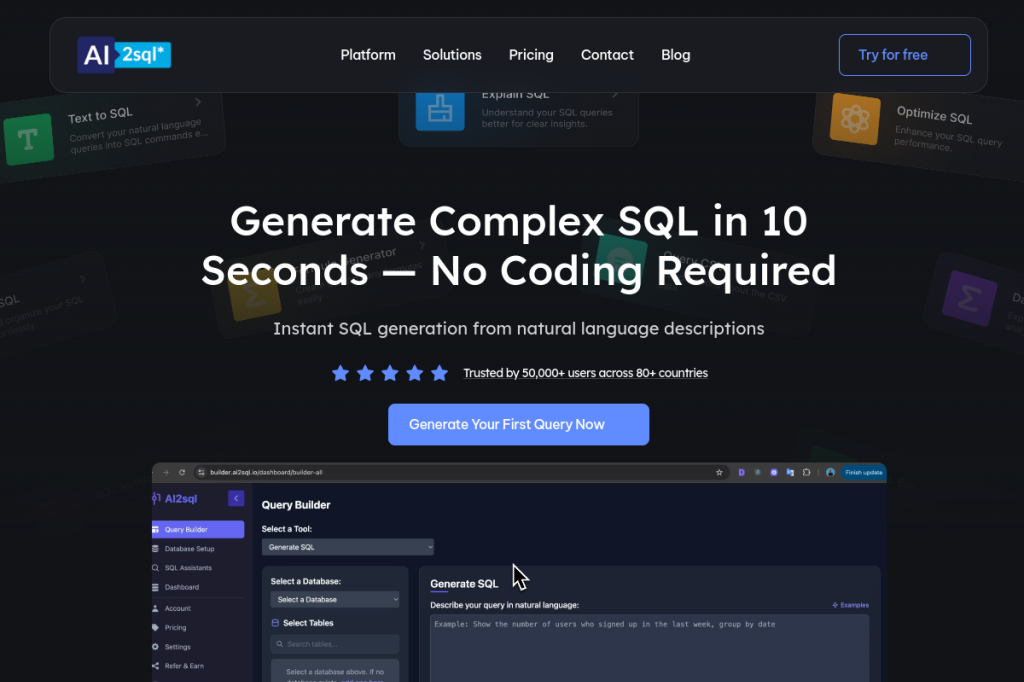Click the Refer & Earn share icon
1024x682 pixels.
click(155, 666)
